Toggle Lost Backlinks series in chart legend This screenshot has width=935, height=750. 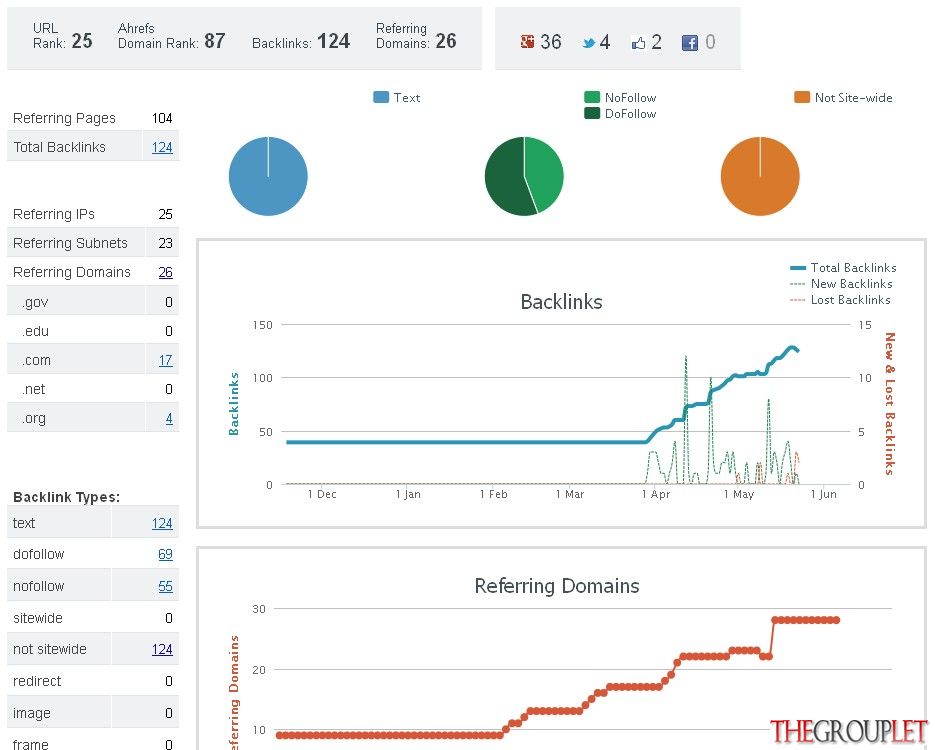coord(840,300)
